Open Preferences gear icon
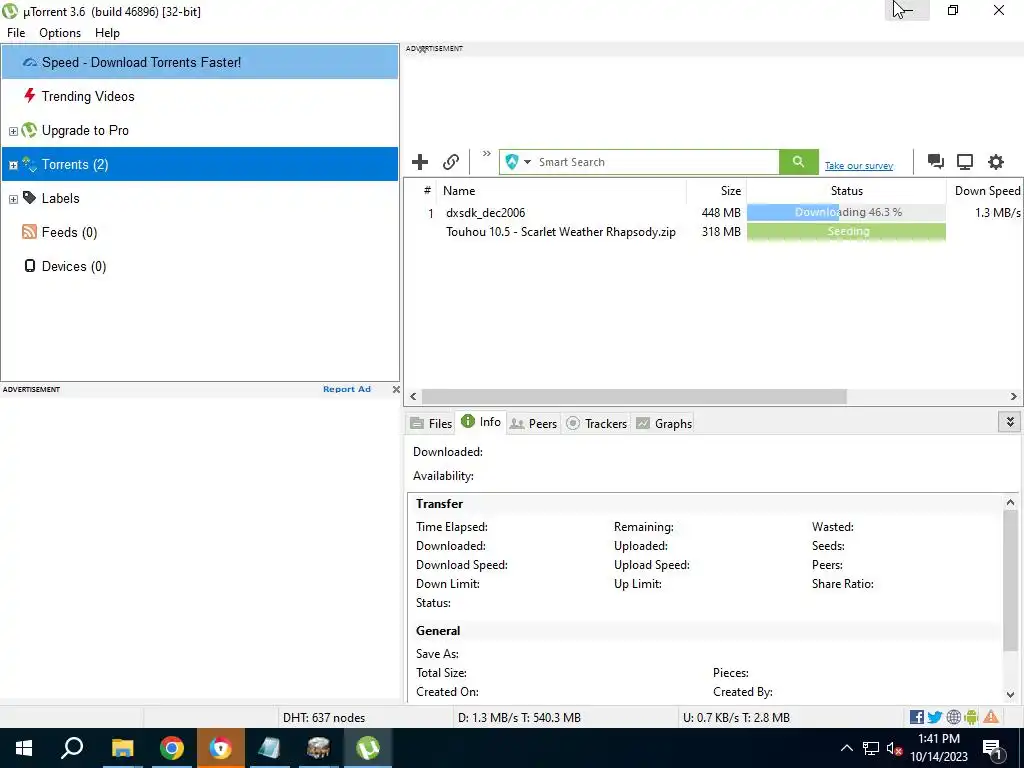The width and height of the screenshot is (1024, 768). tap(995, 162)
